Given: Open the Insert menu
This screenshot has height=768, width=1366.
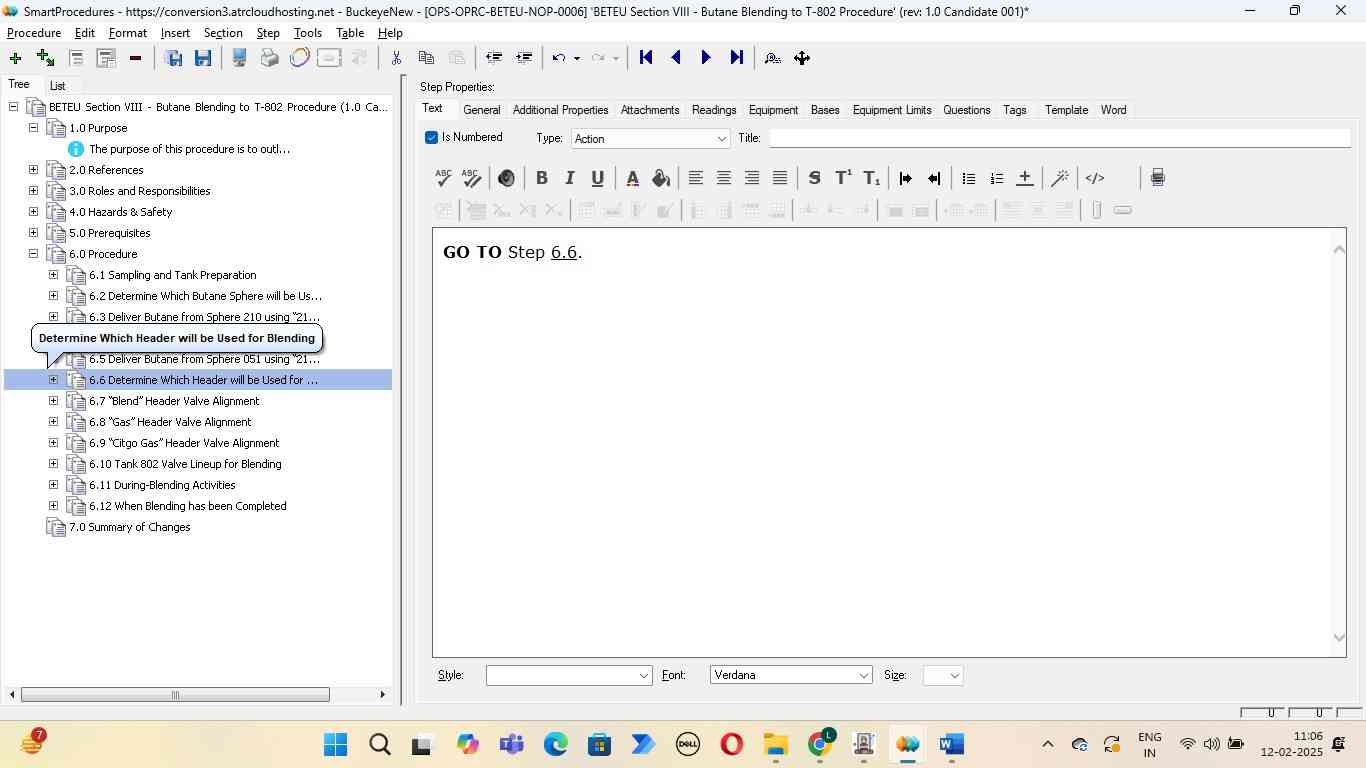Looking at the screenshot, I should (175, 33).
